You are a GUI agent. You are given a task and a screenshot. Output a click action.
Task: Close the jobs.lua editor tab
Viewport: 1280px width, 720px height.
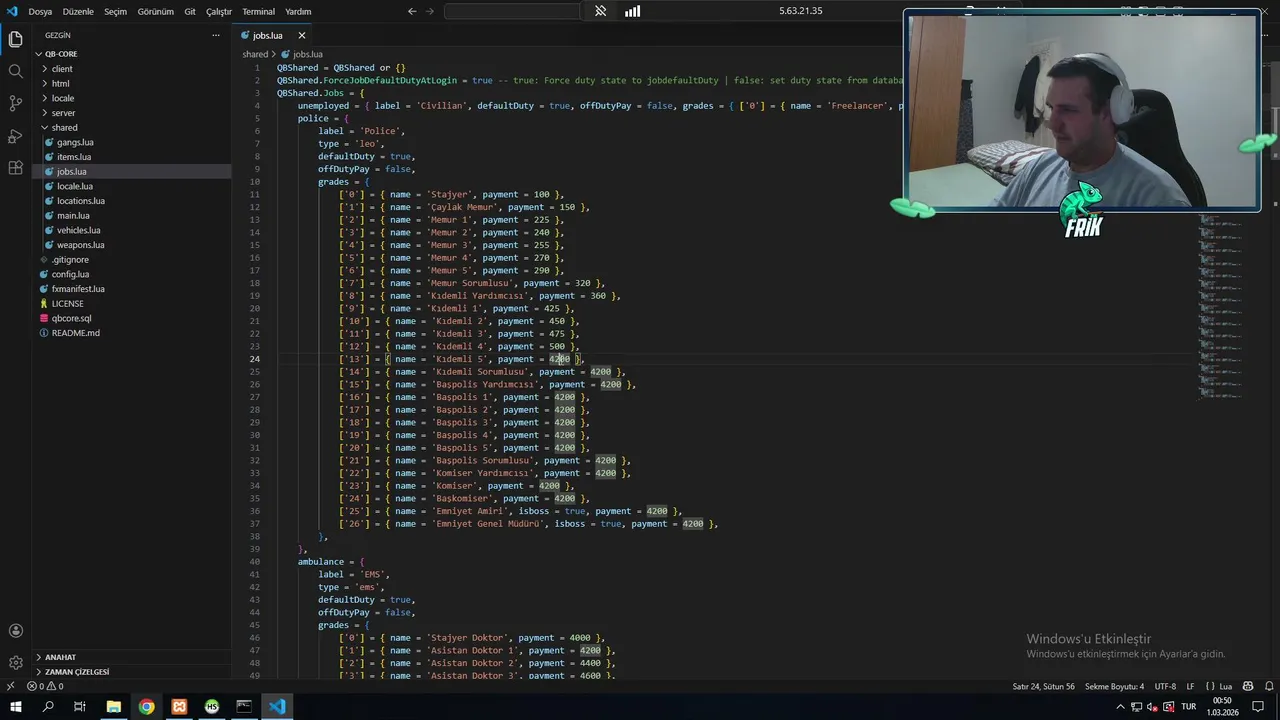click(301, 35)
